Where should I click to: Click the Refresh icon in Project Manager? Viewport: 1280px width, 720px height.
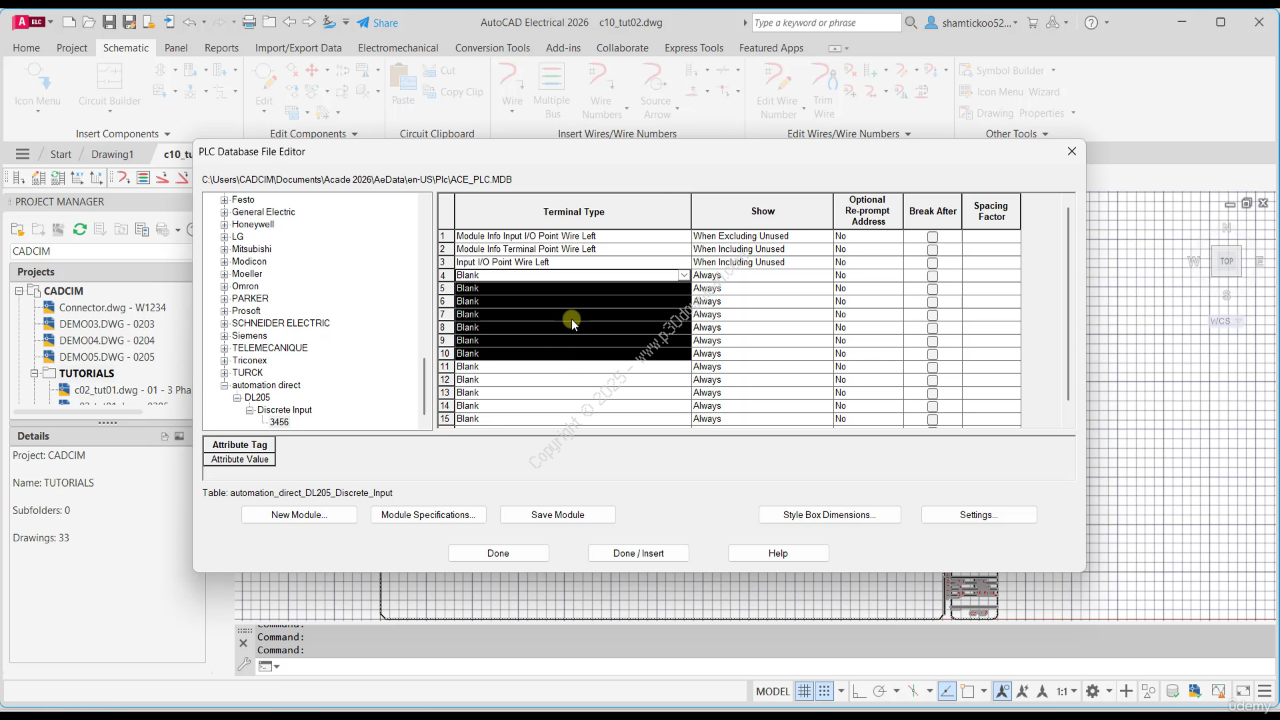[x=80, y=229]
